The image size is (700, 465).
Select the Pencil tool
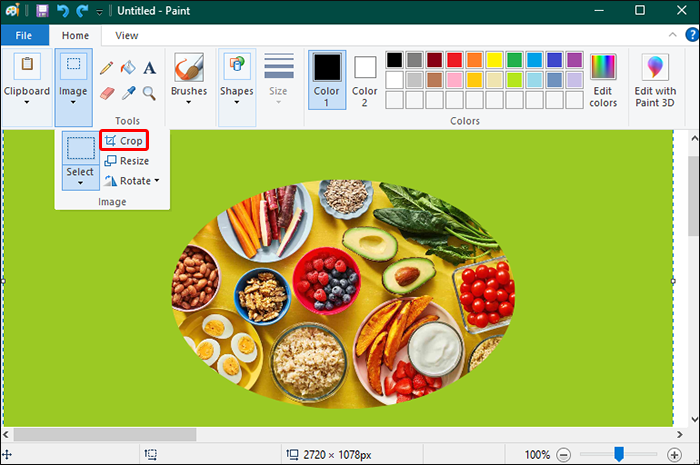tap(106, 68)
